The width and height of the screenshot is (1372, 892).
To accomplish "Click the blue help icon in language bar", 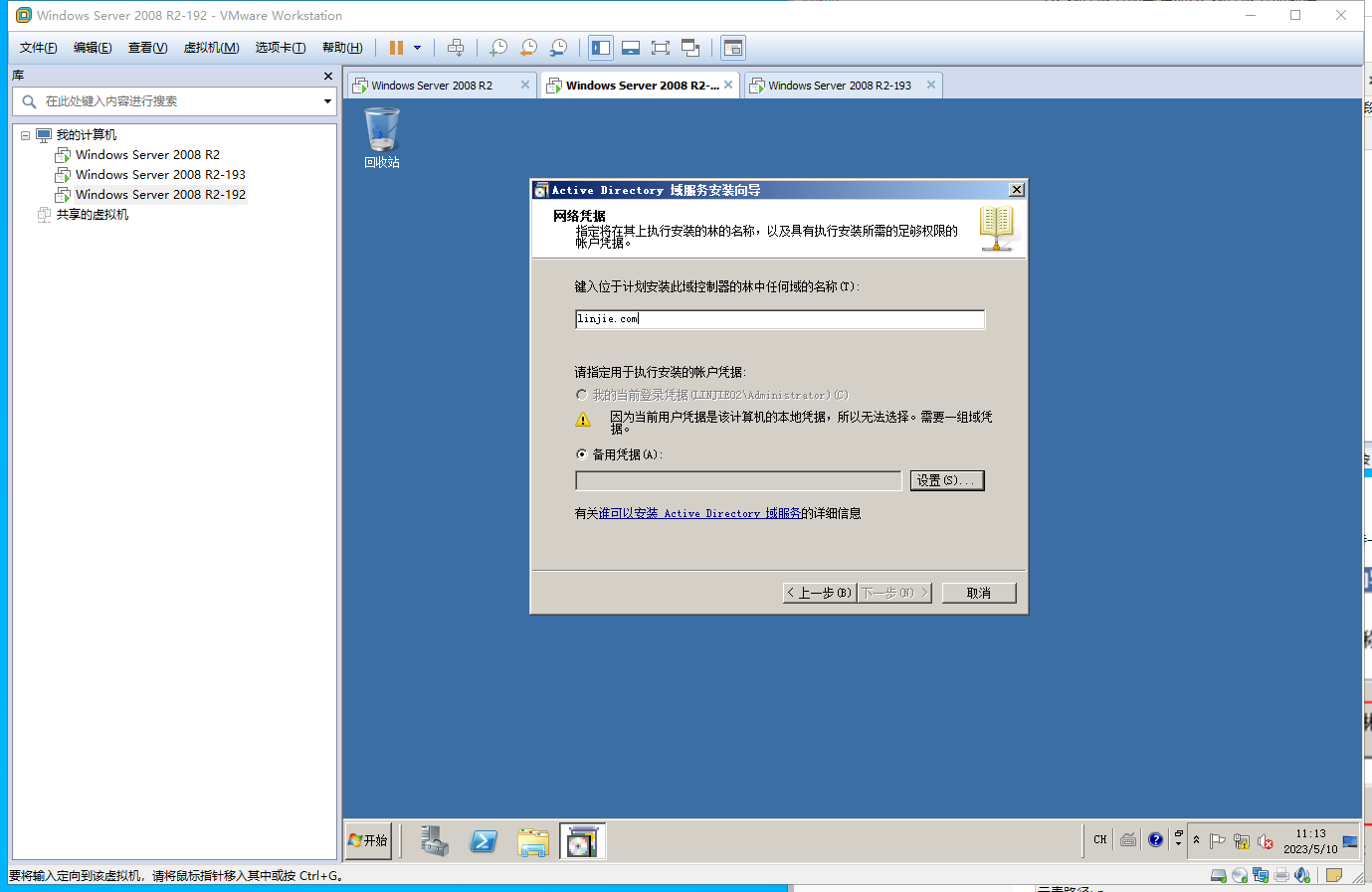I will coord(1155,840).
